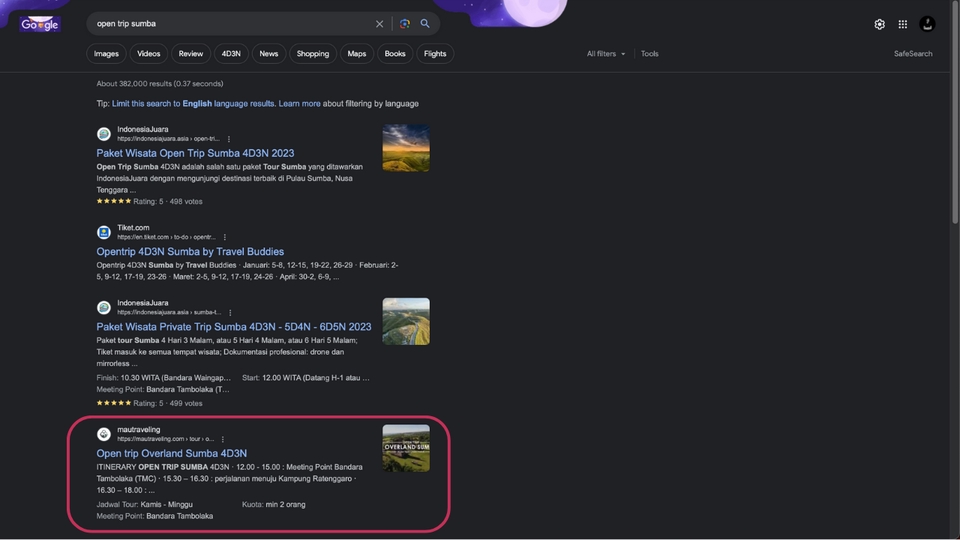Click the first IndonesiaJuara site favicon
Image resolution: width=960 pixels, height=540 pixels.
[103, 133]
